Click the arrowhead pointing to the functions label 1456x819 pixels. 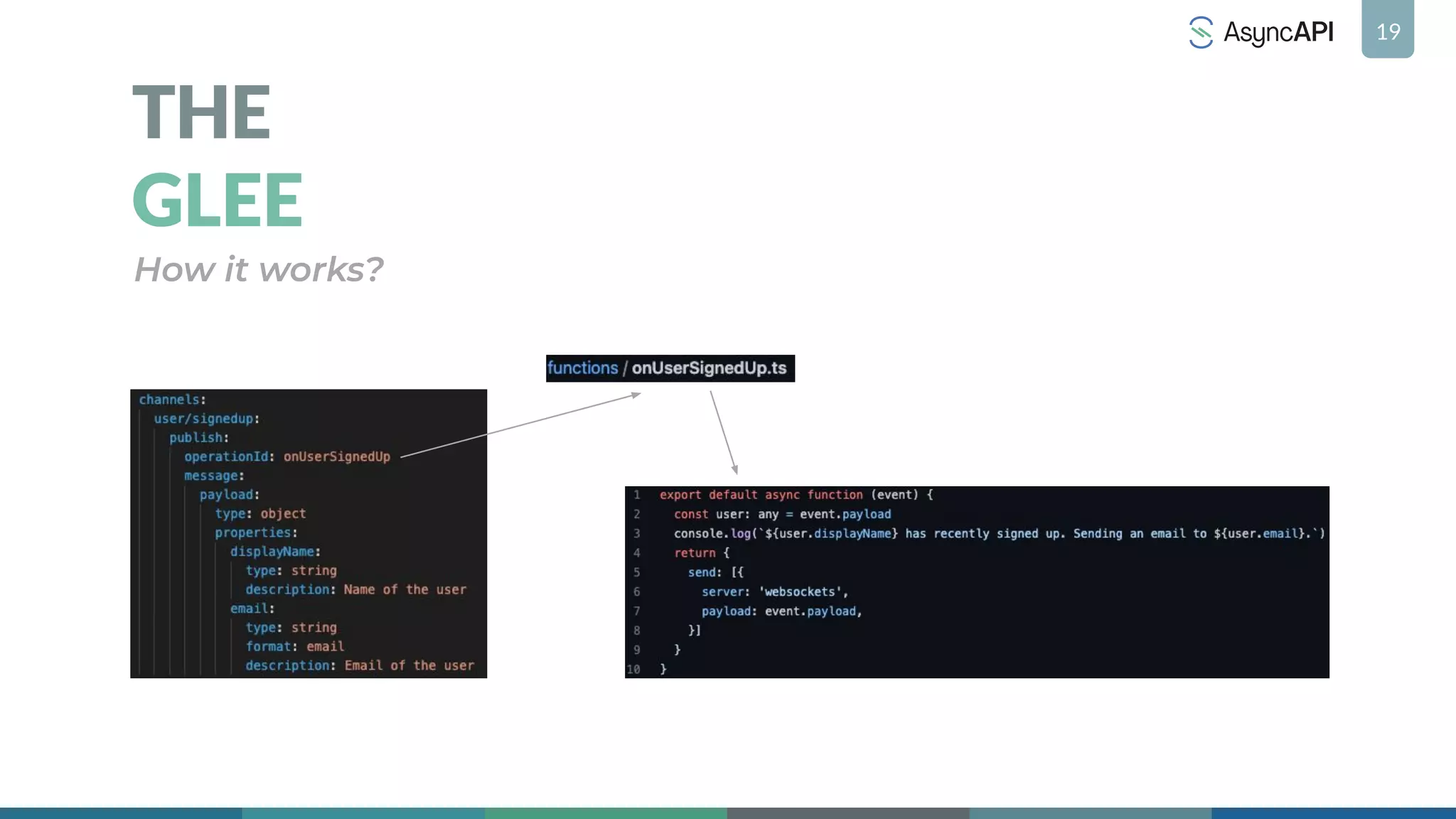click(636, 395)
